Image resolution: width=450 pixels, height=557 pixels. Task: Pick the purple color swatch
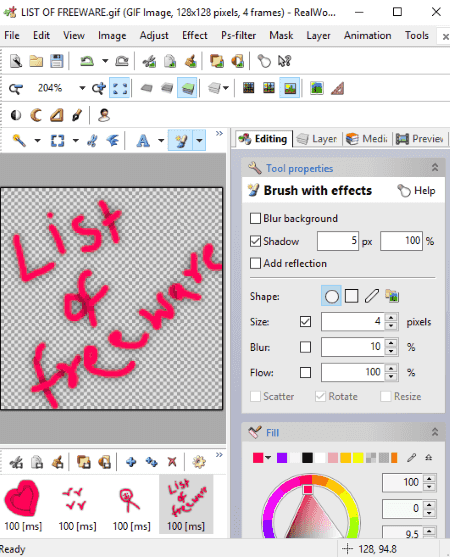click(282, 458)
